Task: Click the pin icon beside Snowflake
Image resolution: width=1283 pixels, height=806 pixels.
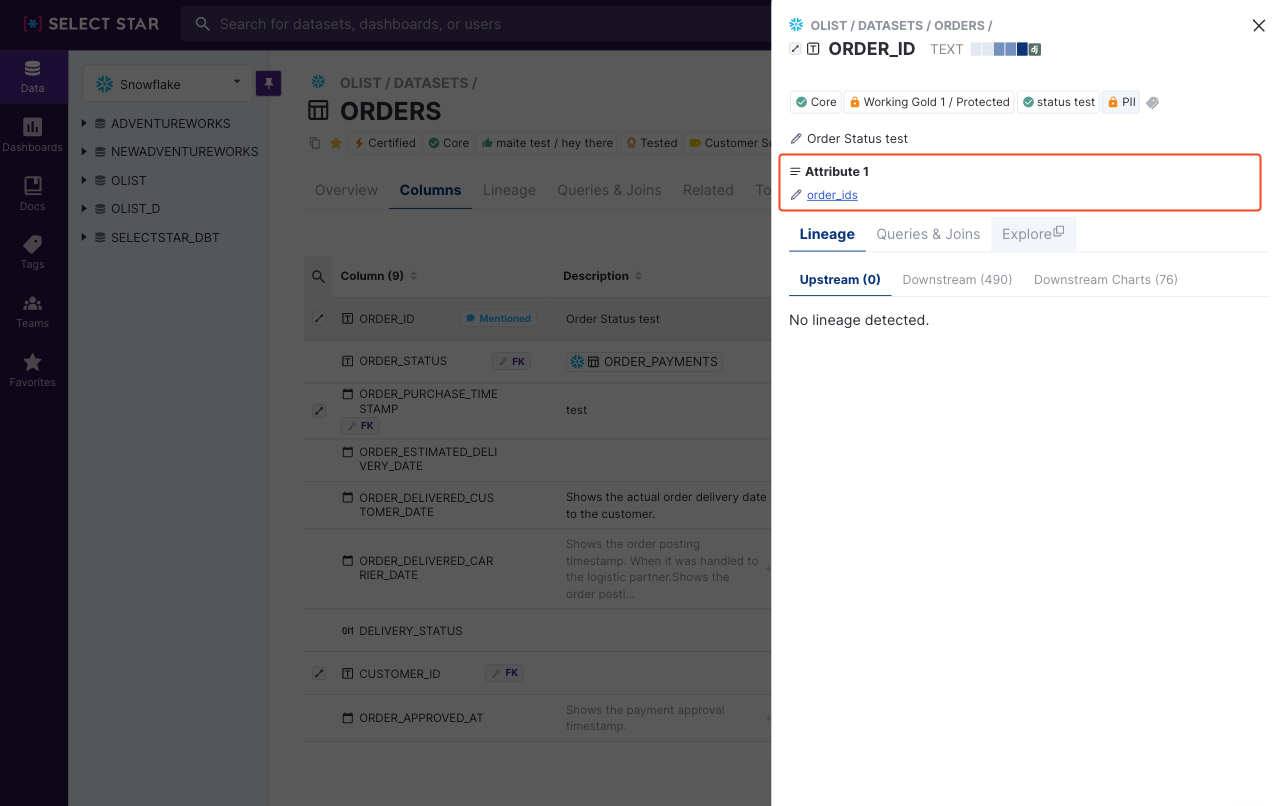Action: [268, 84]
